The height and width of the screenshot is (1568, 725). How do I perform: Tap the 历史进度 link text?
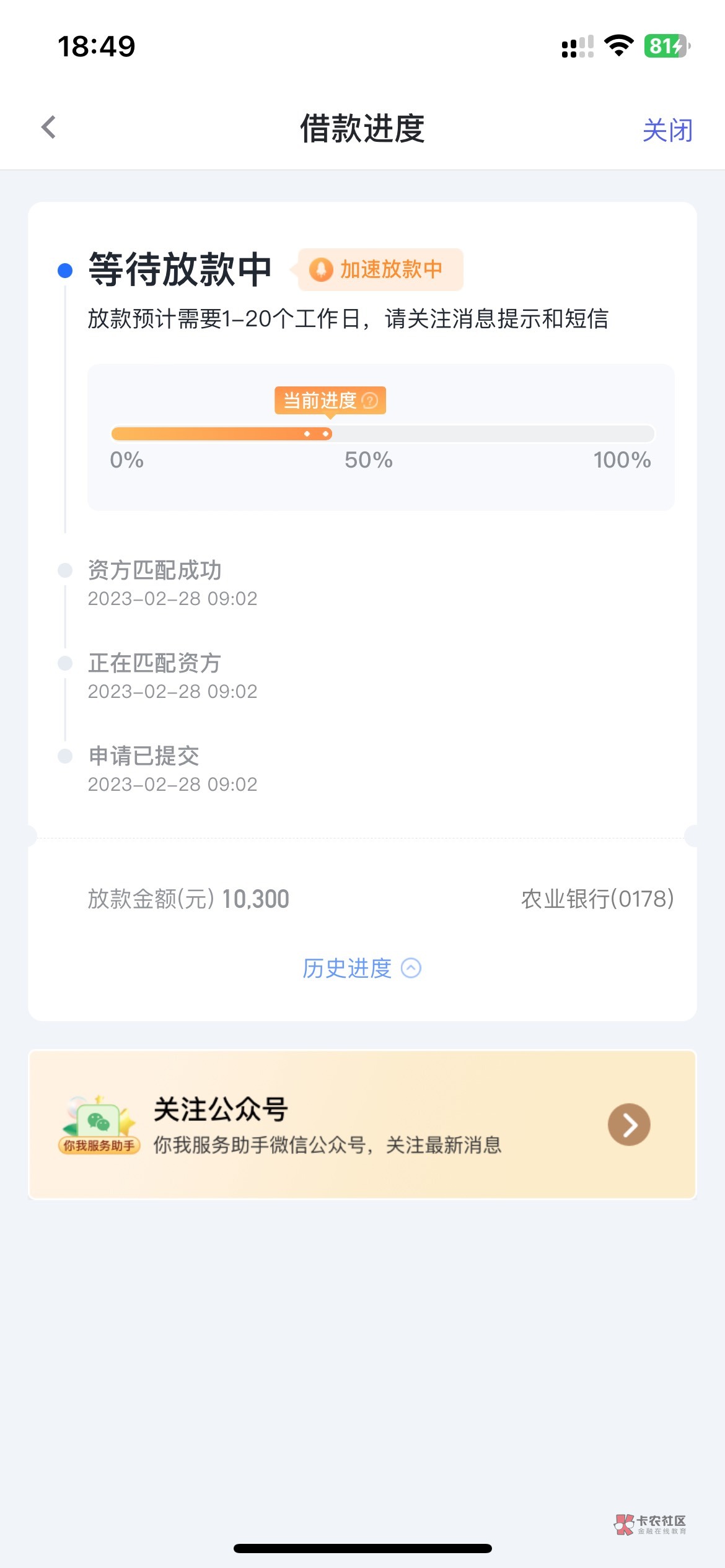coord(347,968)
